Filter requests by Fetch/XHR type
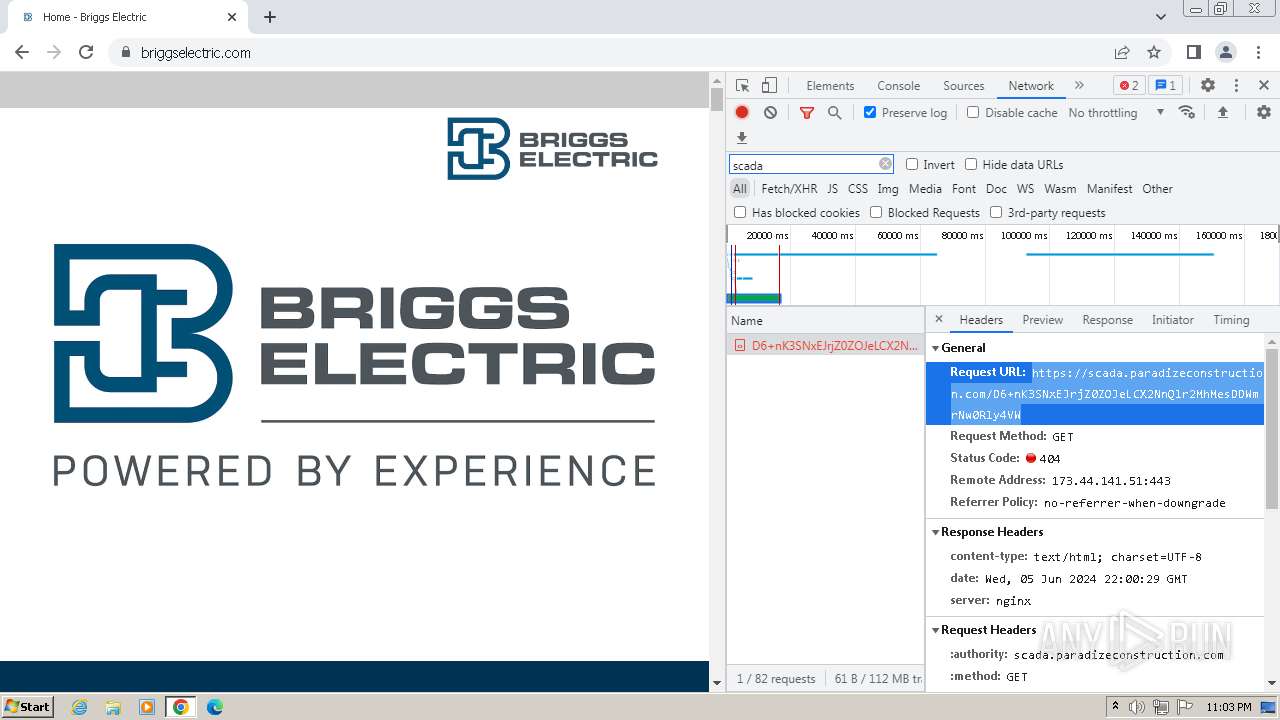This screenshot has height=720, width=1280. [789, 189]
